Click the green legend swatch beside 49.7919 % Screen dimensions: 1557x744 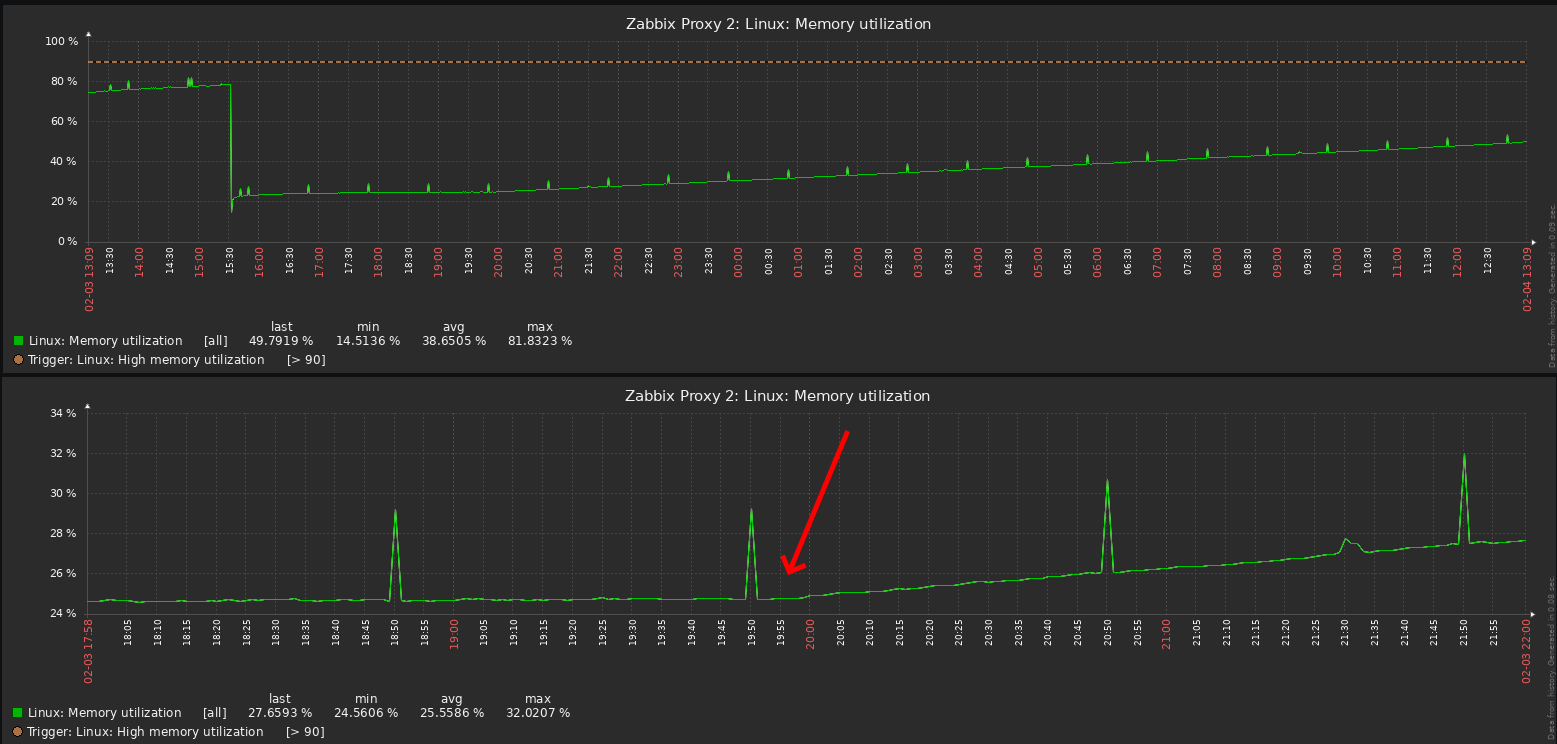coord(18,341)
